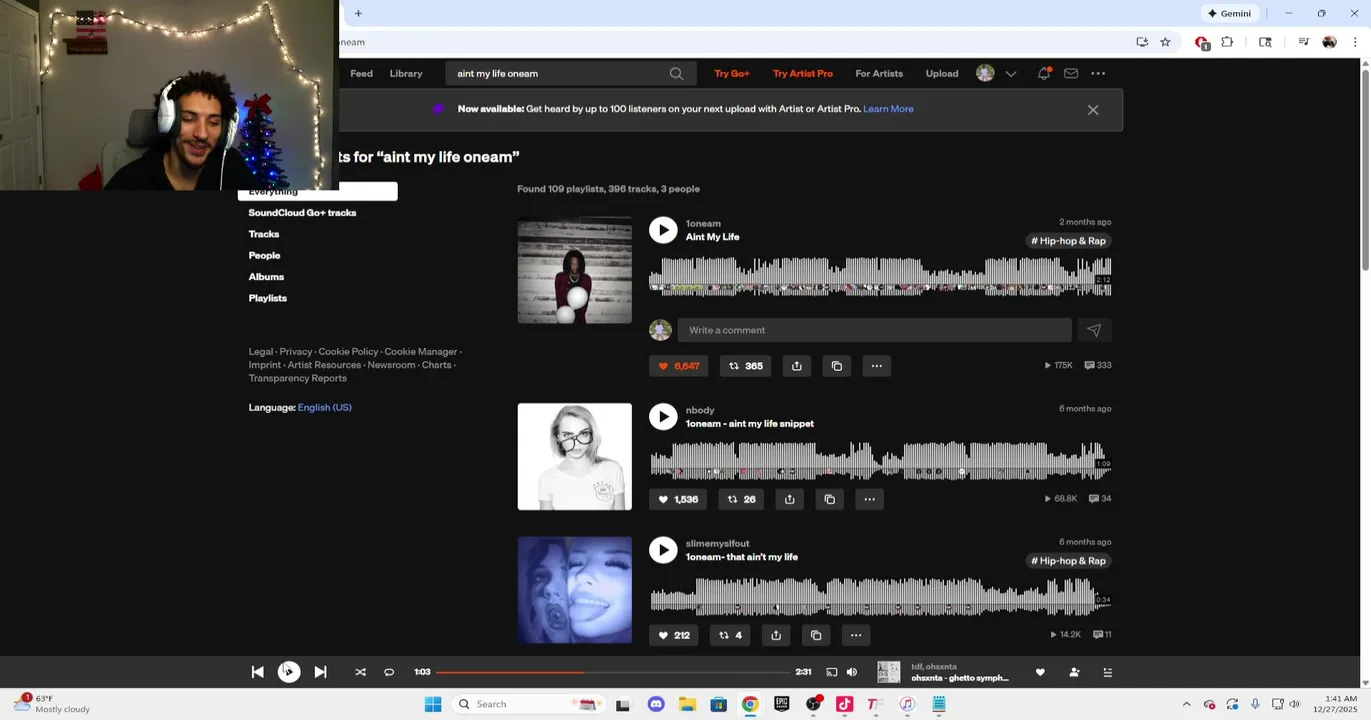Open the messages envelope icon

click(x=1071, y=73)
